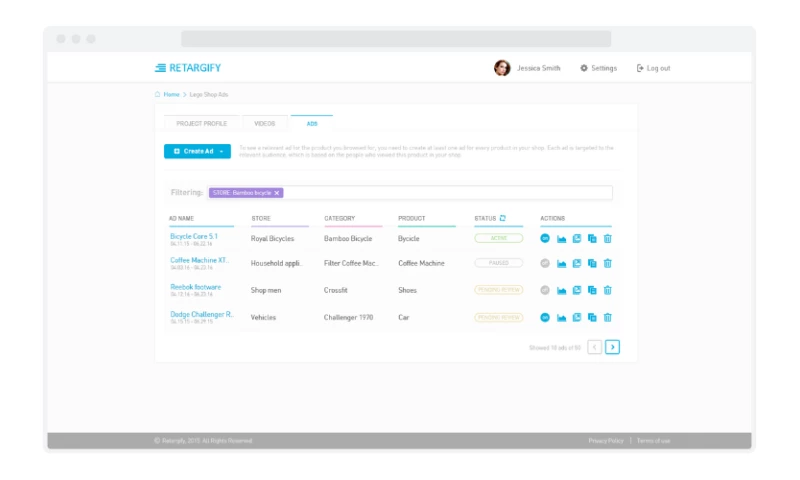The height and width of the screenshot is (480, 800).
Task: Delete the Bicycle Care 5.1 ad
Action: (608, 238)
